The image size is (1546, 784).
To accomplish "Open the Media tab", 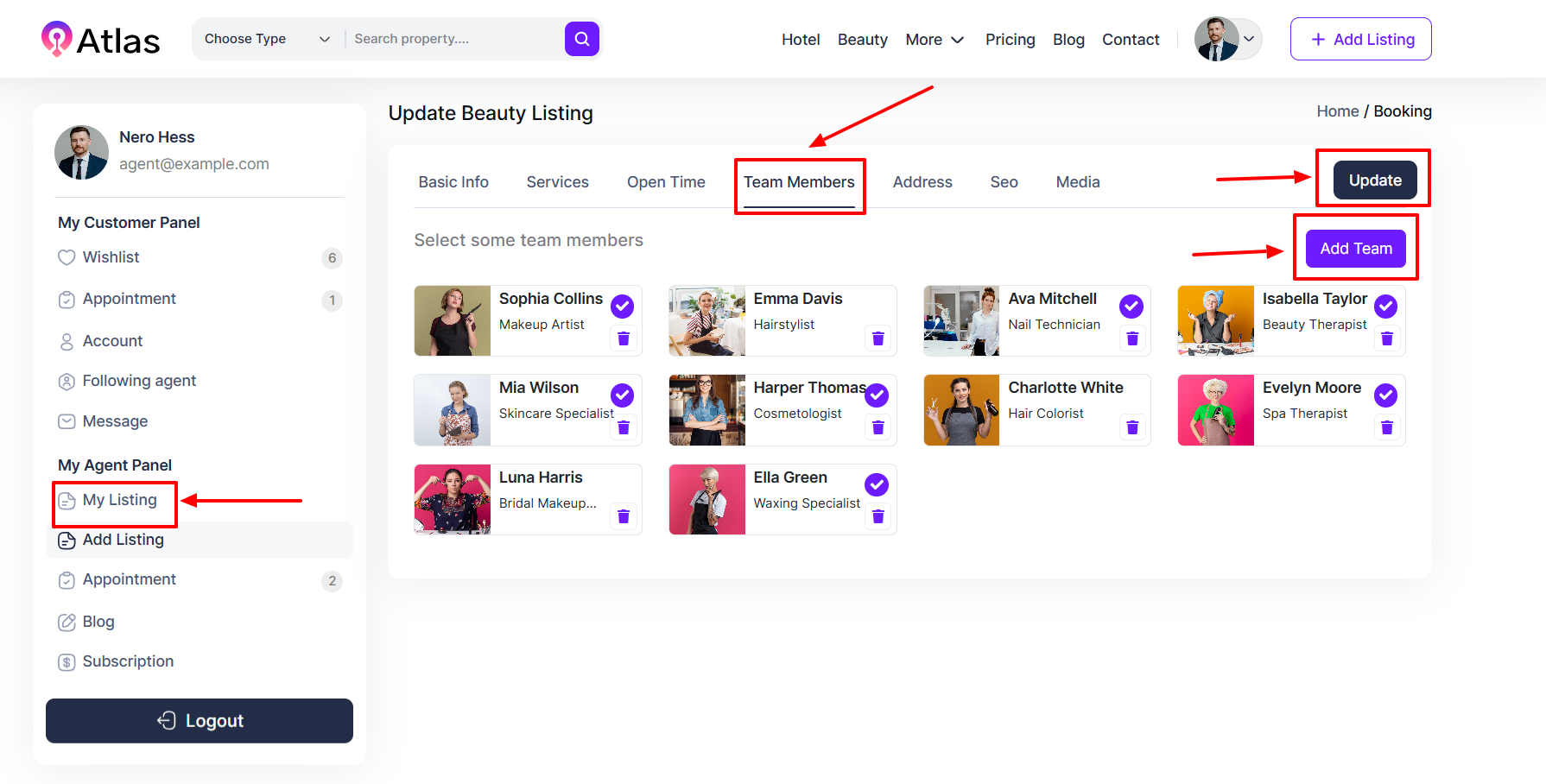I will [x=1077, y=182].
